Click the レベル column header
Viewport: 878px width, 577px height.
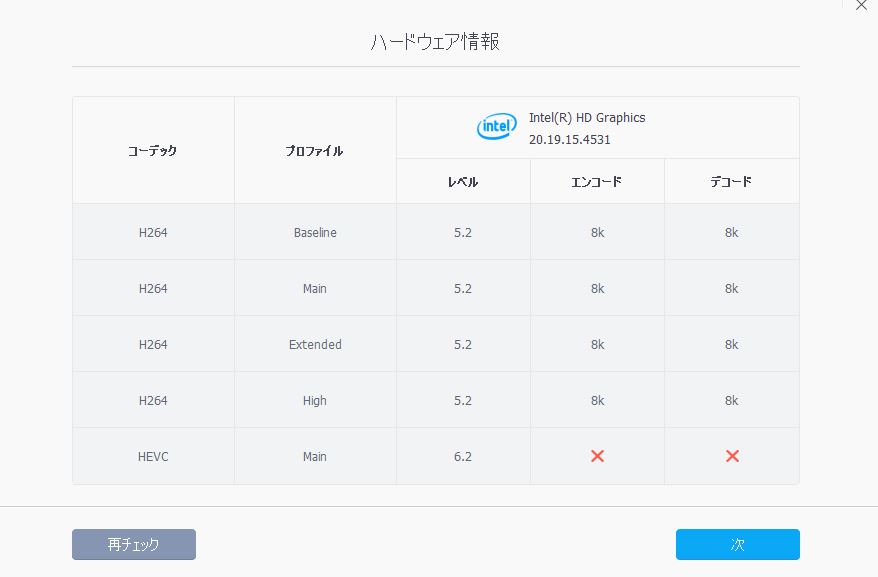462,182
